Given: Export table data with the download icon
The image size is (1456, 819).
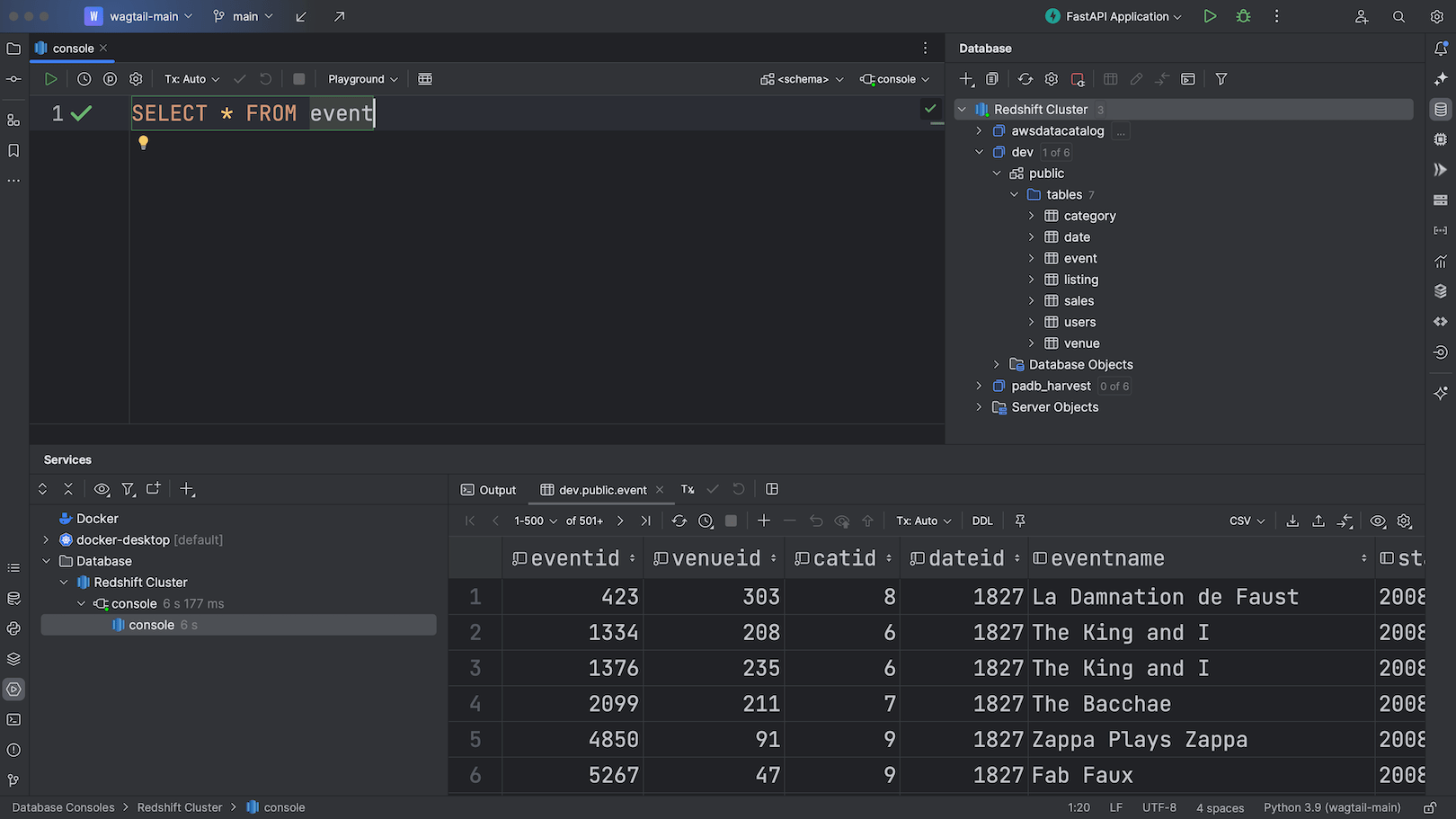Looking at the screenshot, I should (x=1292, y=521).
